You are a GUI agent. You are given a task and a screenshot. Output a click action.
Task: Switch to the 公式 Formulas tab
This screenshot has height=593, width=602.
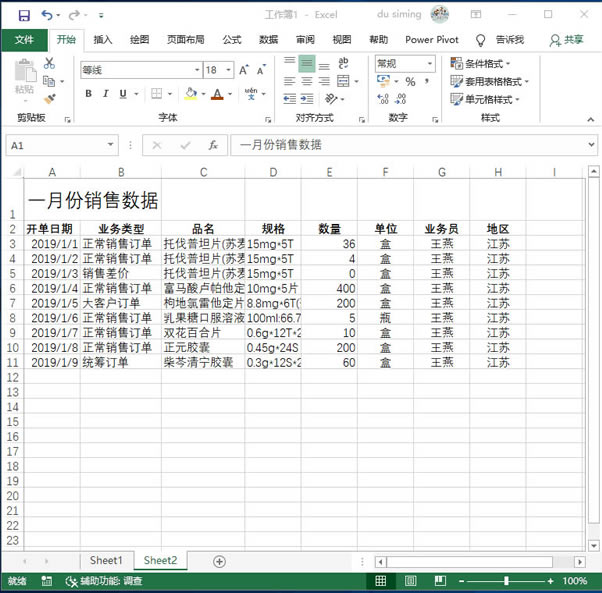232,40
